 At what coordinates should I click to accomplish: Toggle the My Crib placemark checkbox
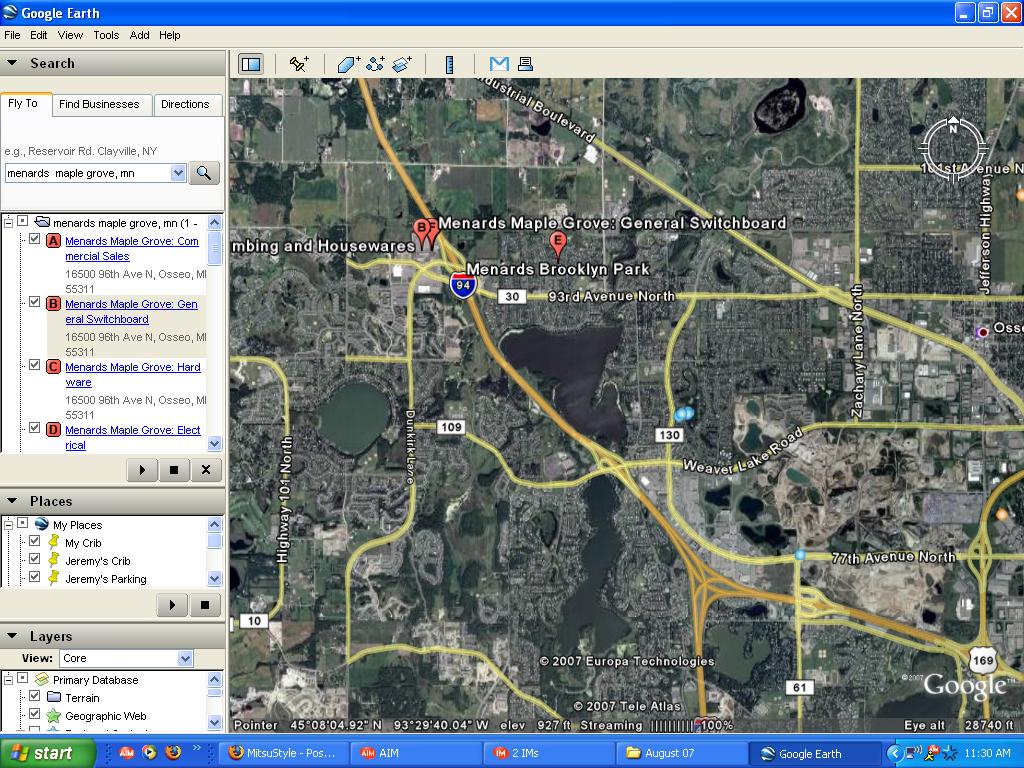tap(35, 542)
